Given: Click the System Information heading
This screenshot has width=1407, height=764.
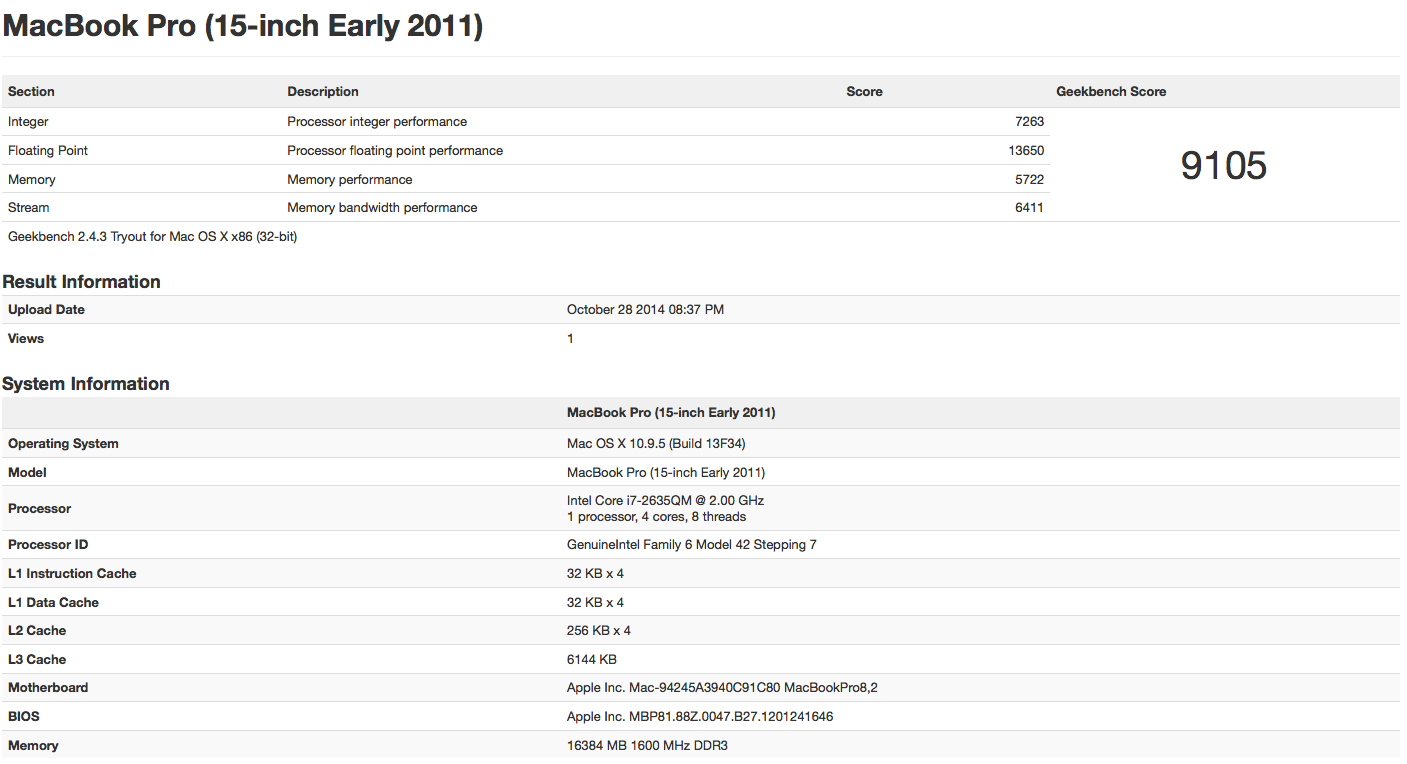Looking at the screenshot, I should pyautogui.click(x=86, y=383).
